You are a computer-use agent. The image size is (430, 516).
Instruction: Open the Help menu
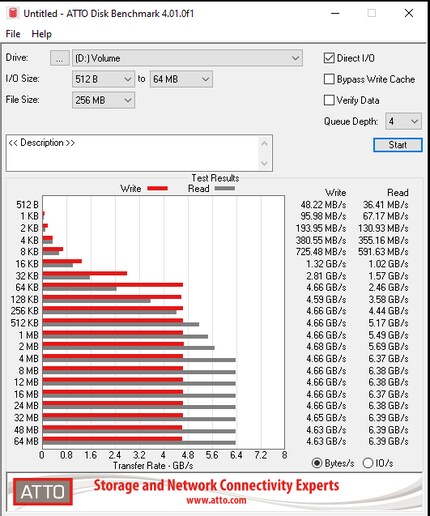coord(42,34)
